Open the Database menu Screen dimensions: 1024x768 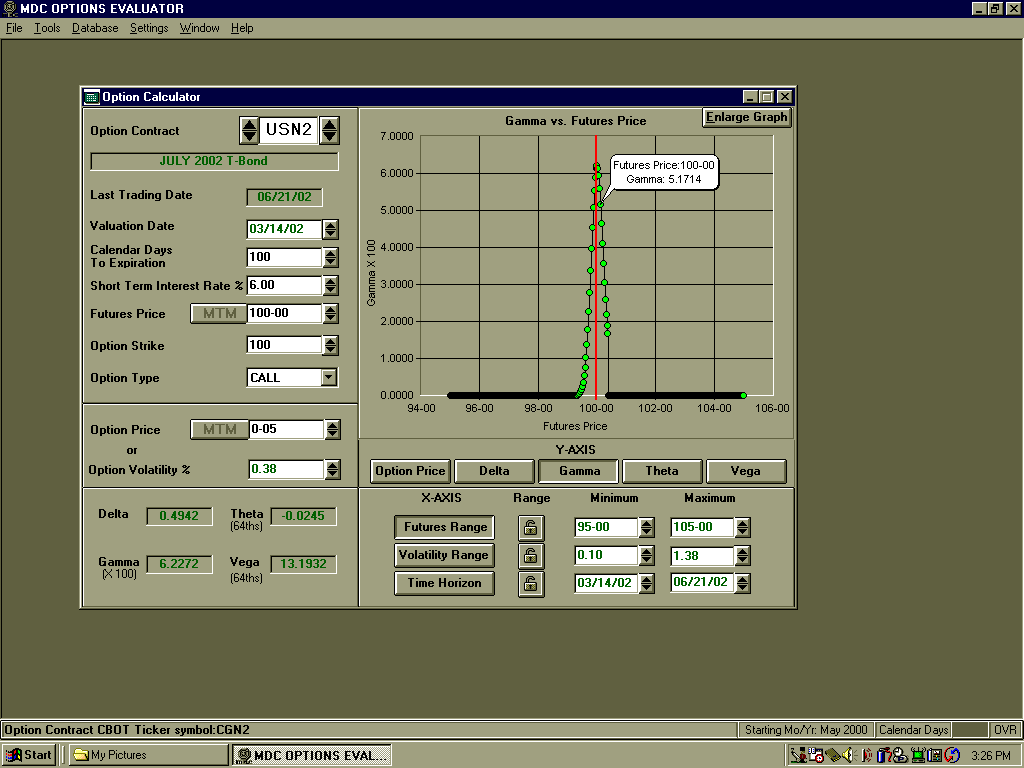click(x=95, y=28)
